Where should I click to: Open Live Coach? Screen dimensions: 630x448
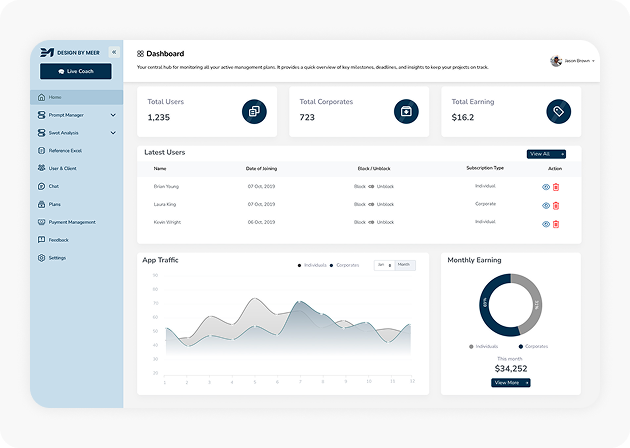(x=76, y=71)
